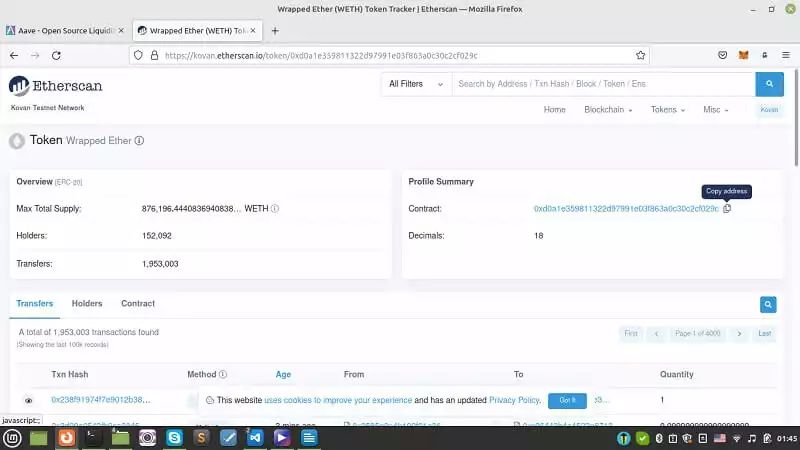
Task: Click the Transfers count 1,953,003
Action: [x=160, y=264]
